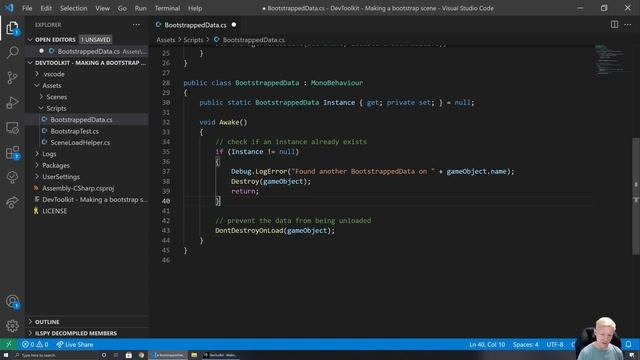Open the Run menu
The width and height of the screenshot is (640, 360).
coord(140,8)
